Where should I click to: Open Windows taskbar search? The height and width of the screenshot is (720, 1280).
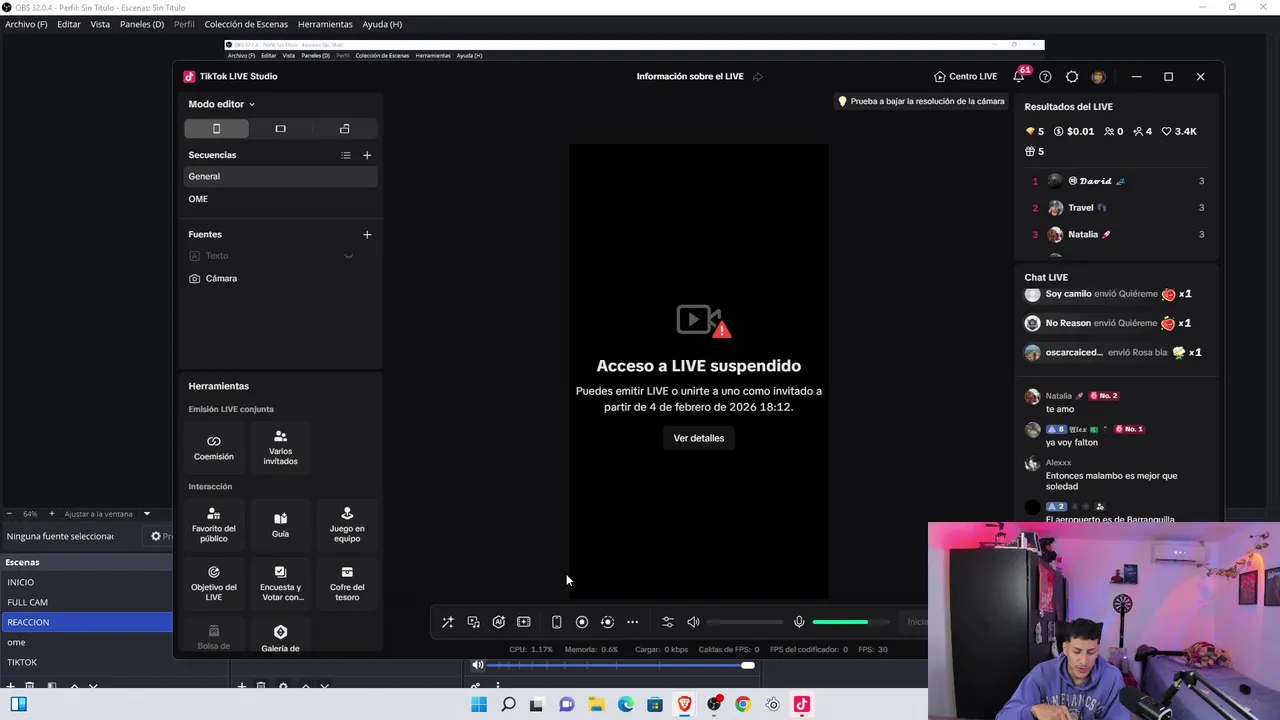[x=508, y=705]
